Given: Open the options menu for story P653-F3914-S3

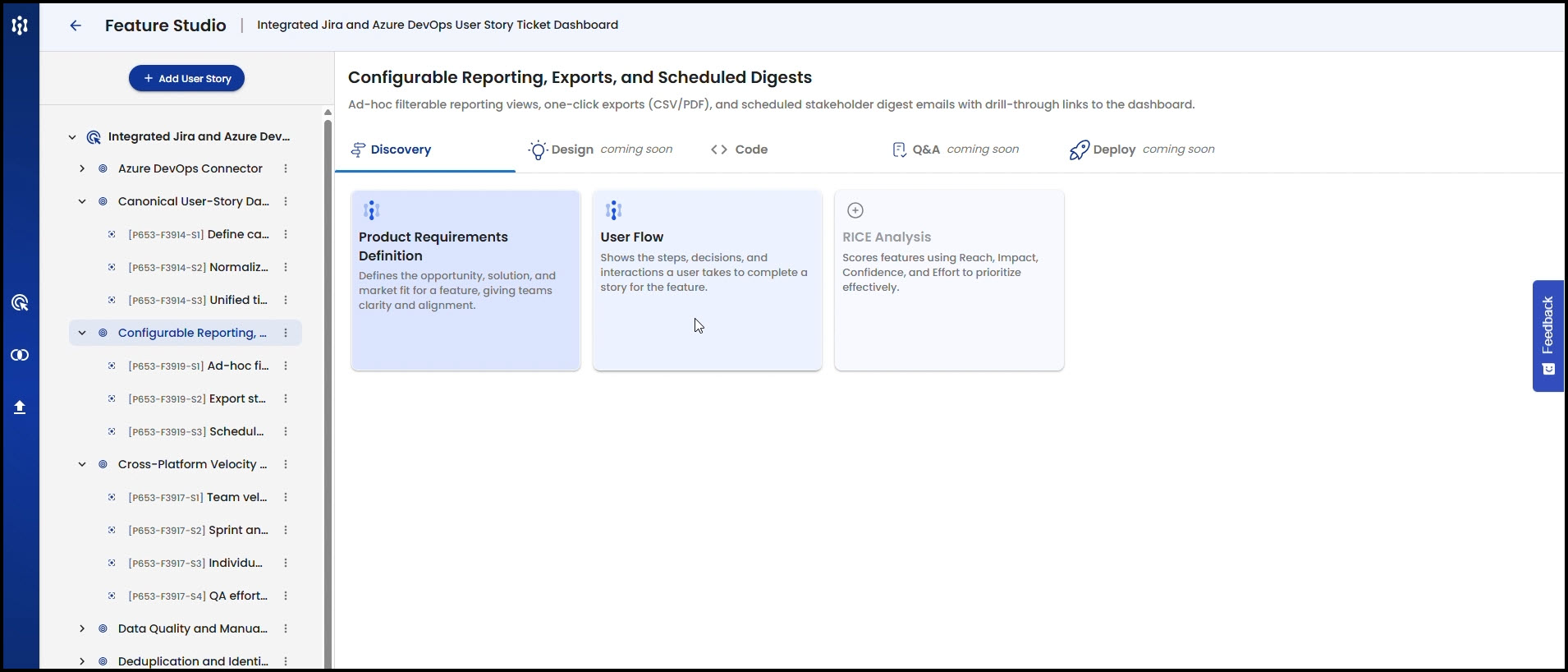Looking at the screenshot, I should (286, 300).
